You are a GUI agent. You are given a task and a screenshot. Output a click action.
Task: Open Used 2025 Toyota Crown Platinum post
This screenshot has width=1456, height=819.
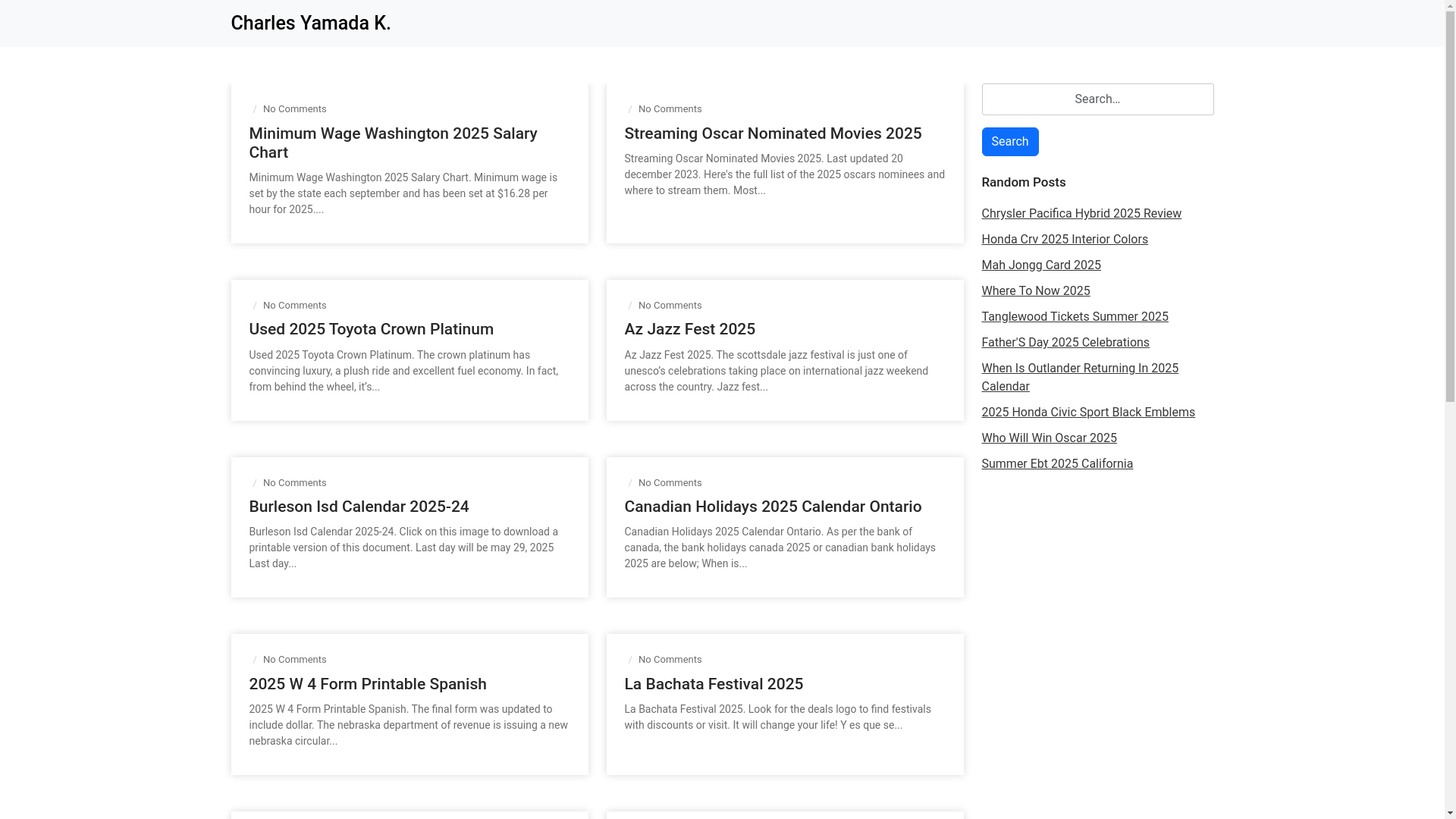point(371,329)
